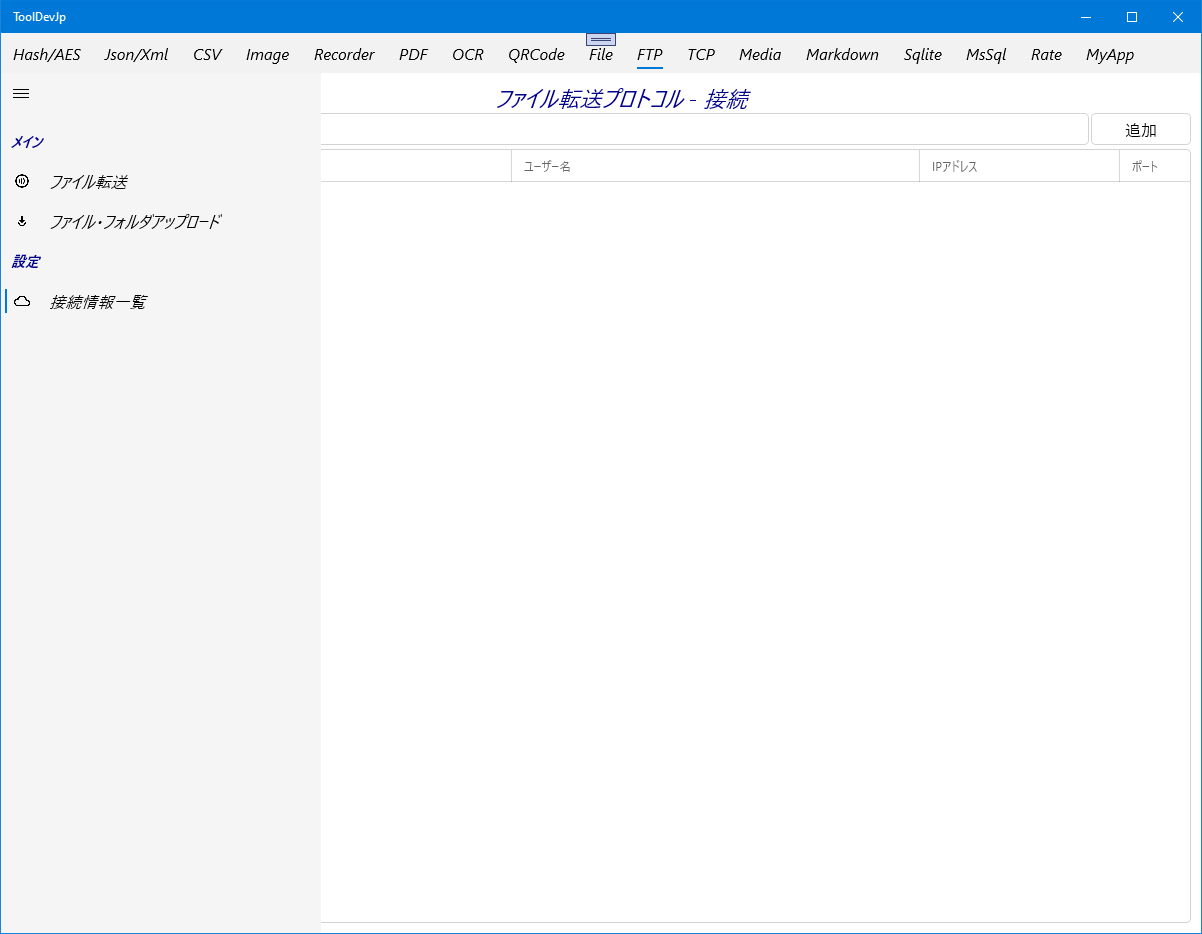Sort by ユーザー名 column header

coord(715,166)
